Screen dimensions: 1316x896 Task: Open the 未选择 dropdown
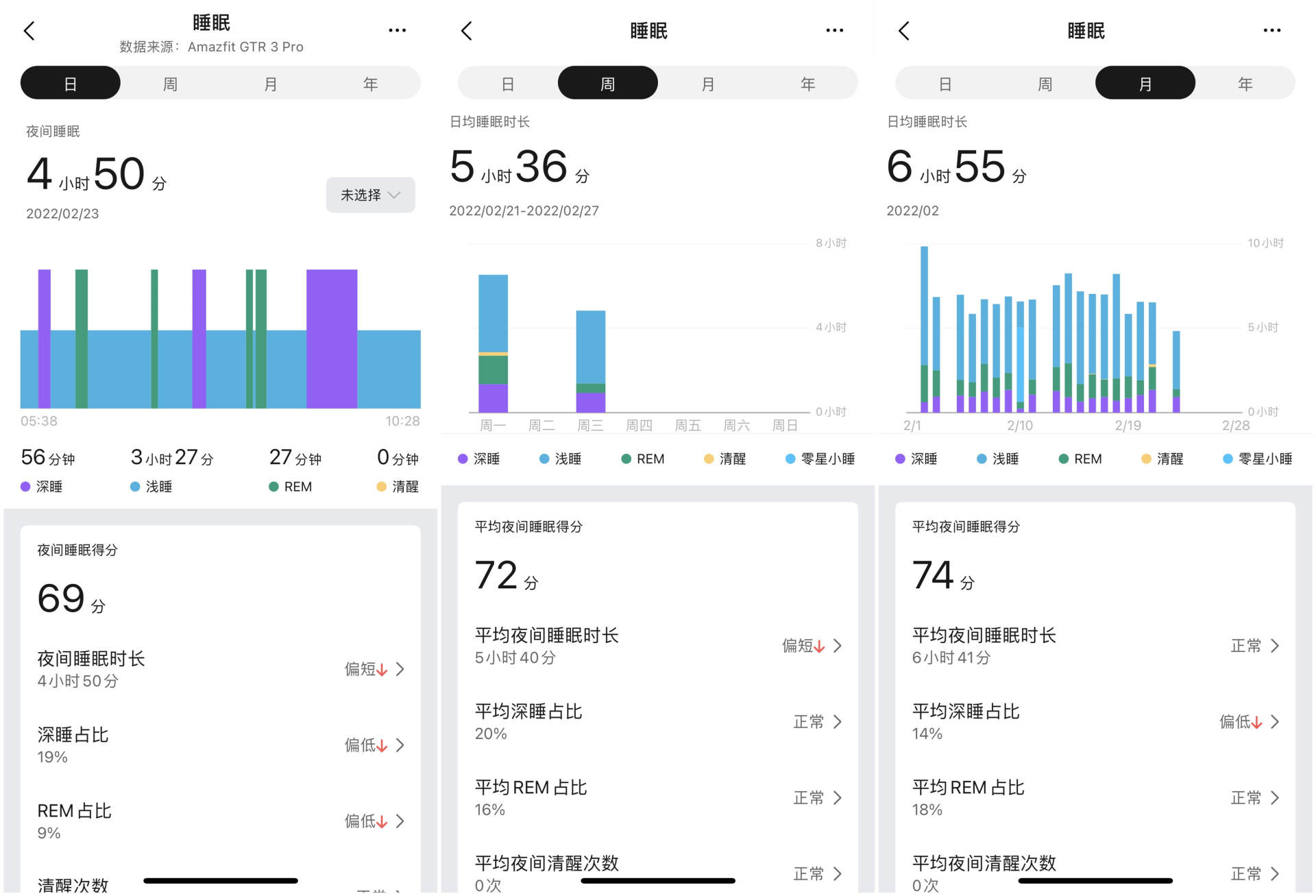point(370,195)
